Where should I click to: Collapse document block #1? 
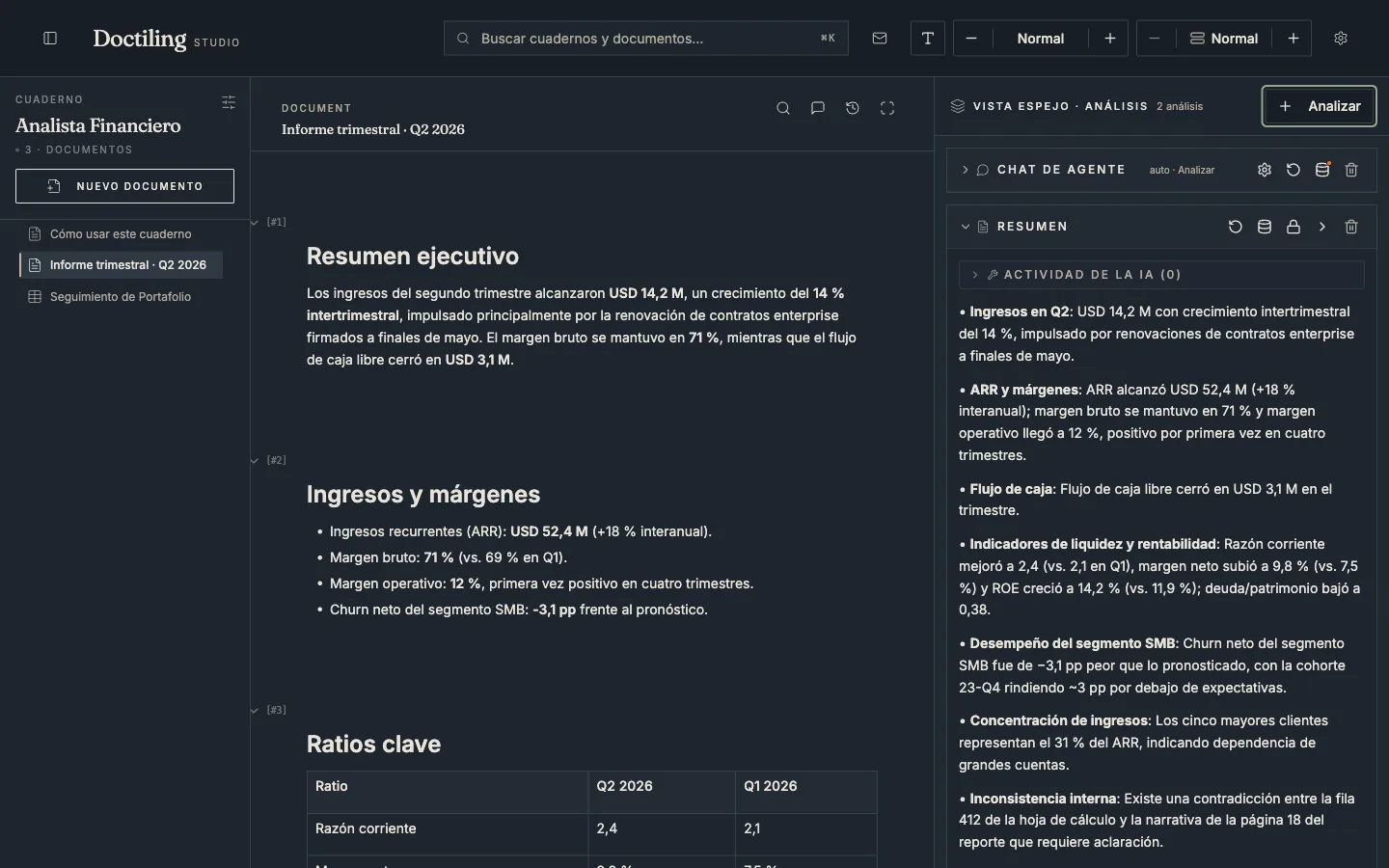(x=255, y=223)
